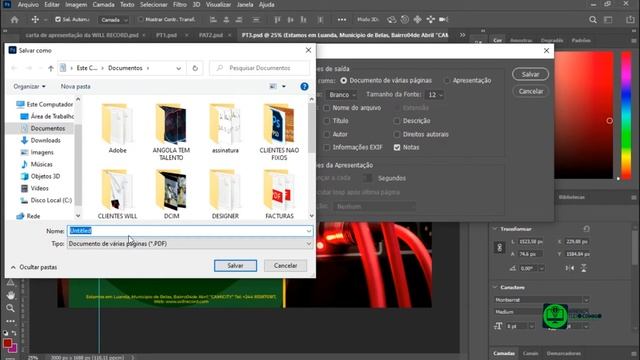This screenshot has width=640, height=360.
Task: Click the Home icon in options bar
Action: coord(15,20)
